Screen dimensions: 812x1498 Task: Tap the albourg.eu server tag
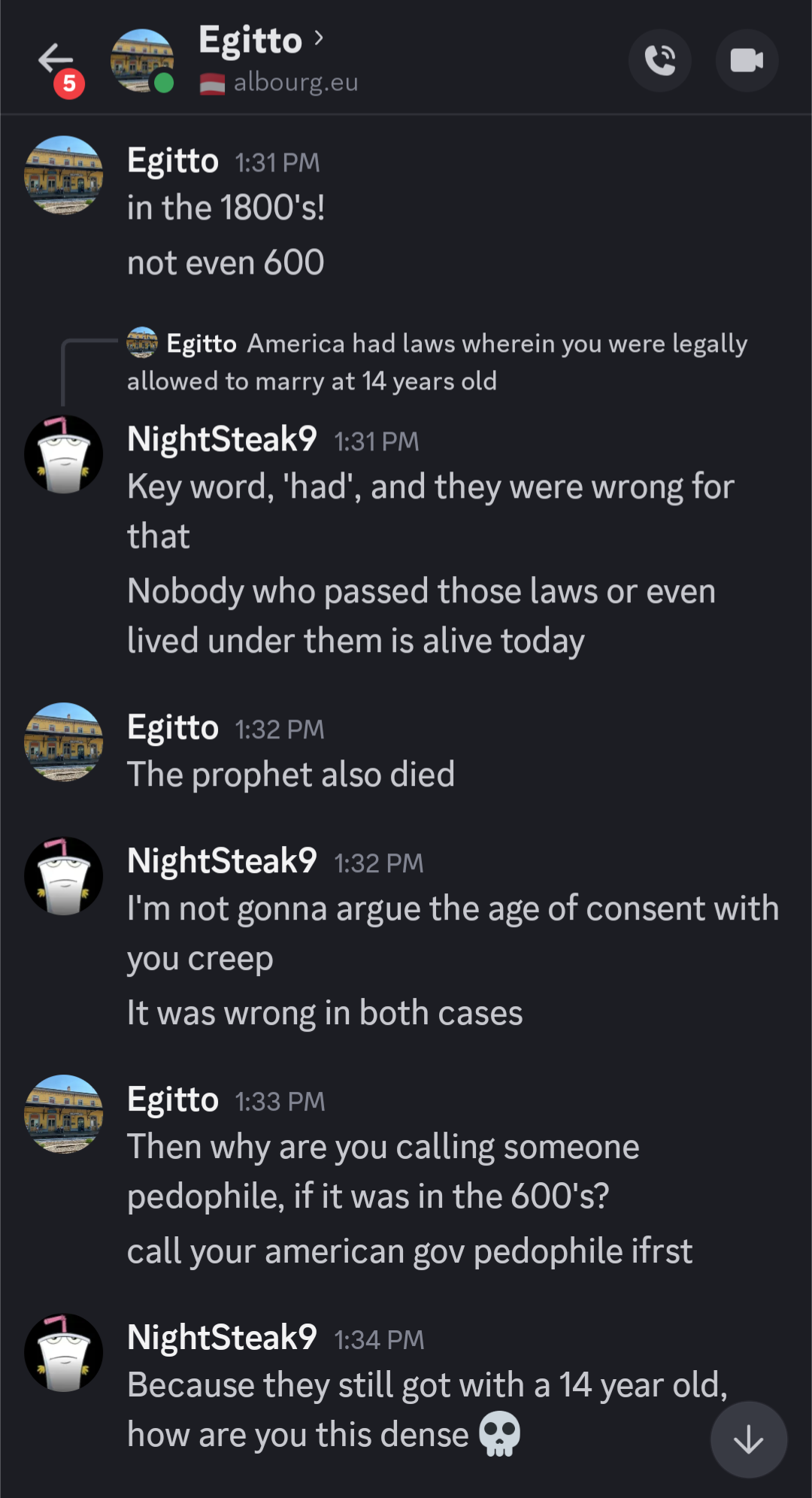tap(280, 83)
